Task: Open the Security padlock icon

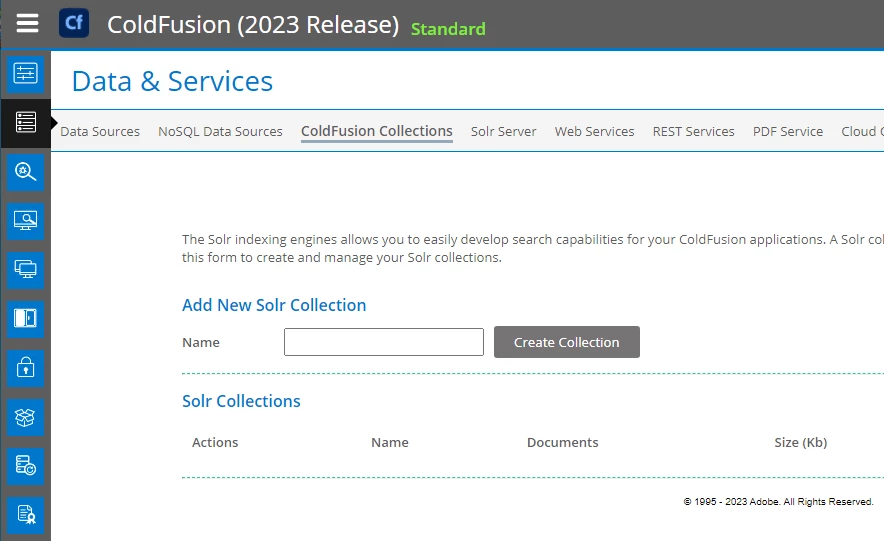Action: tap(25, 368)
